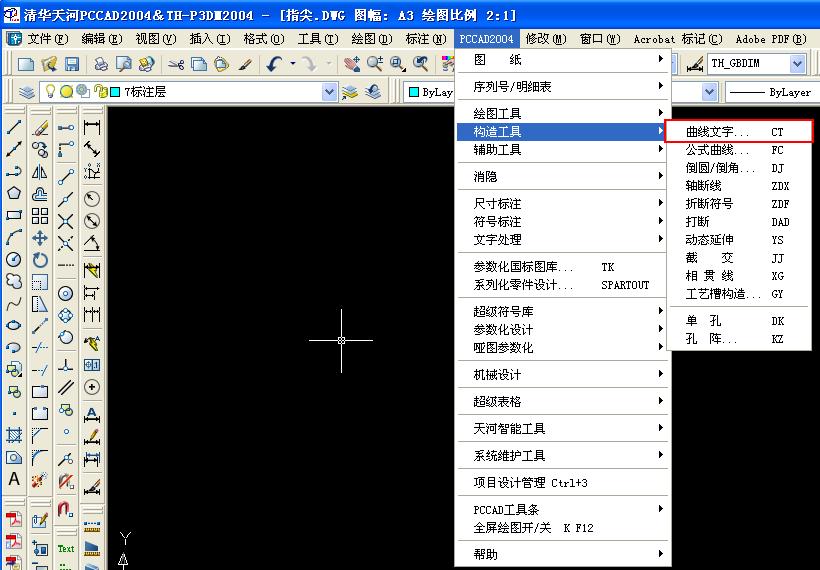The height and width of the screenshot is (570, 820).
Task: Click the Layer Previous icon
Action: click(373, 93)
